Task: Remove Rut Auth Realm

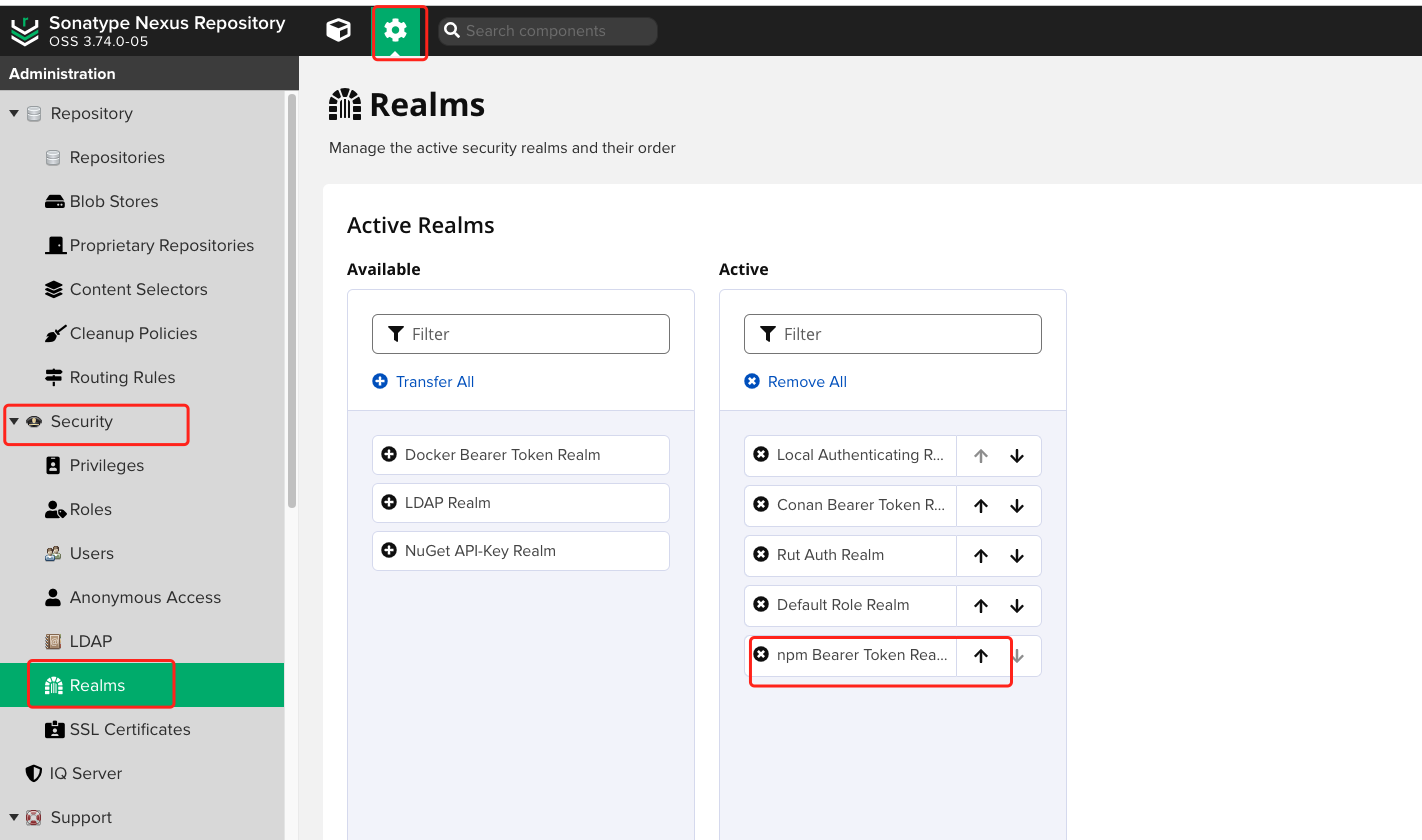Action: pyautogui.click(x=761, y=555)
